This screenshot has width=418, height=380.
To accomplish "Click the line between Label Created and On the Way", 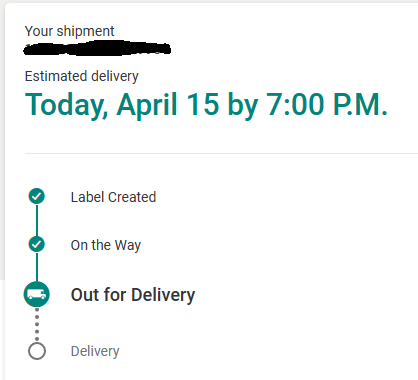I will tap(37, 220).
